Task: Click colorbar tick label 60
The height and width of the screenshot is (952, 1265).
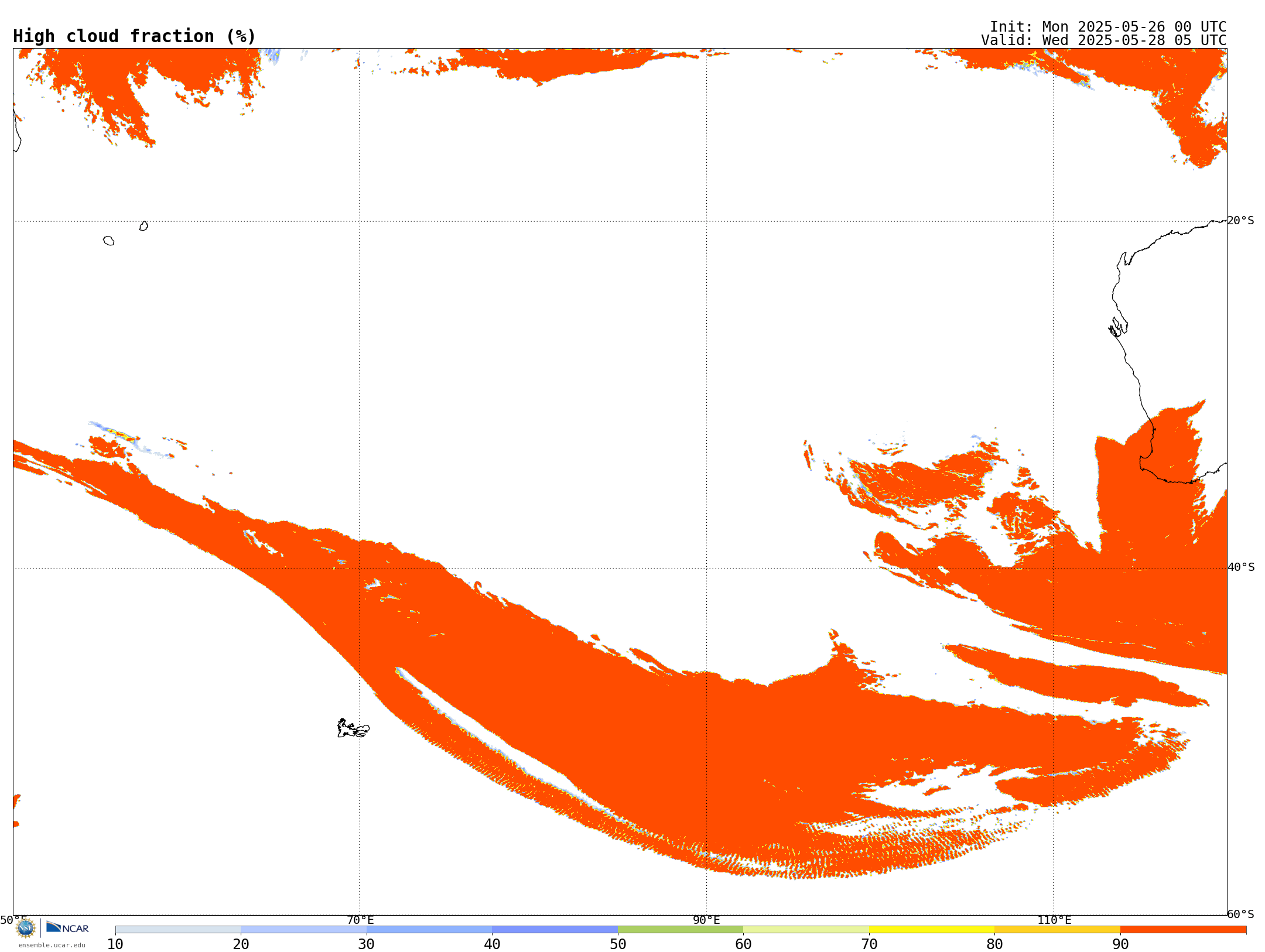Action: pos(743,944)
